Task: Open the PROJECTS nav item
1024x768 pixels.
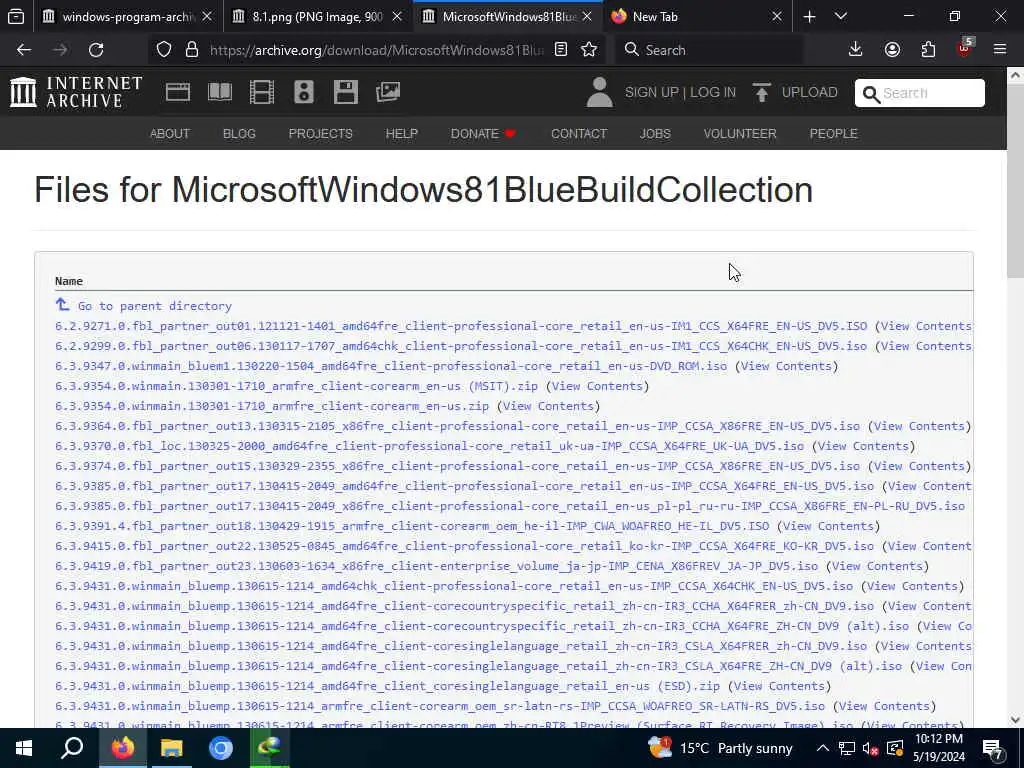Action: point(321,134)
